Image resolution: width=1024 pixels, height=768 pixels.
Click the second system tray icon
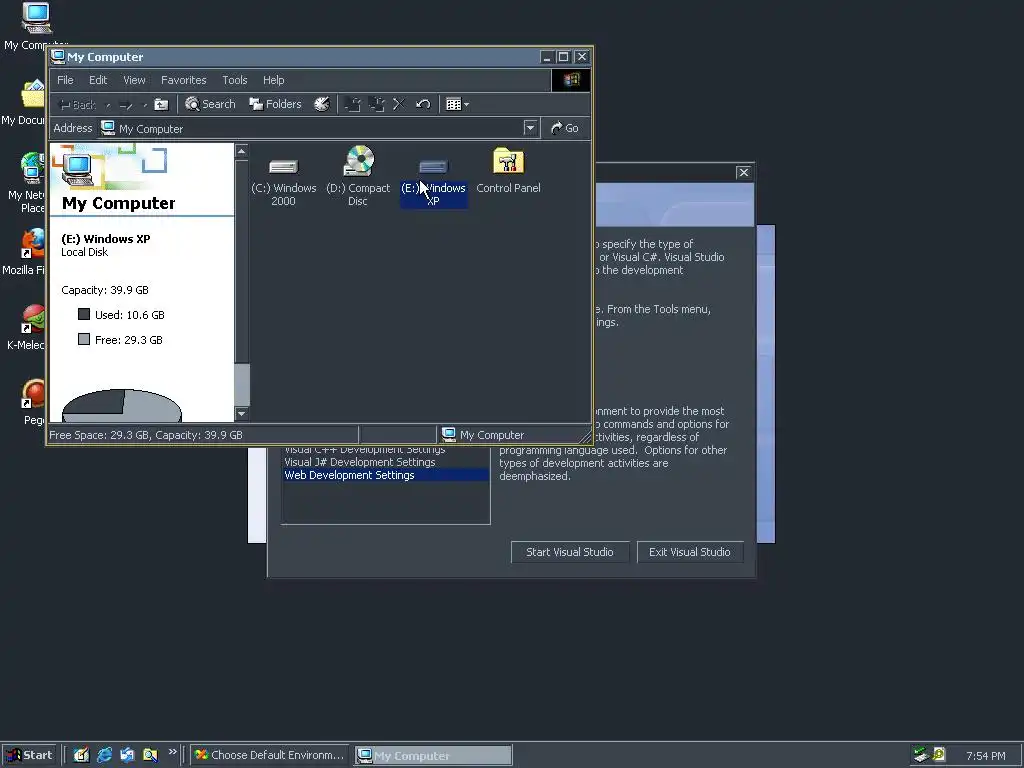click(939, 755)
